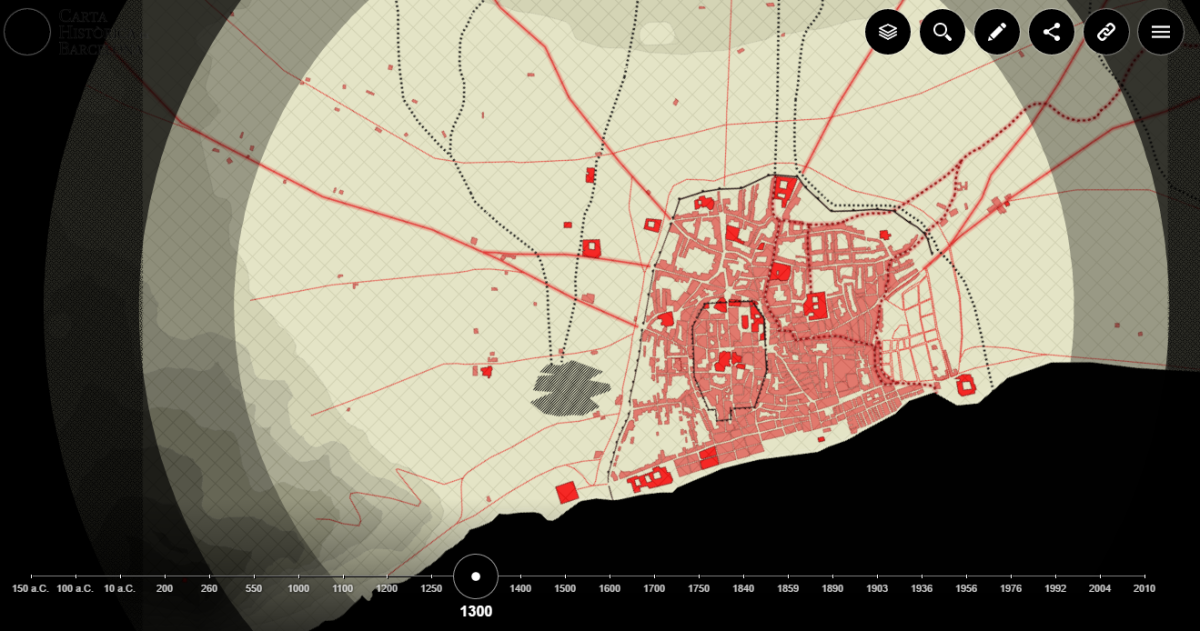
Task: Select year 1250 on the timeline
Action: (x=432, y=588)
